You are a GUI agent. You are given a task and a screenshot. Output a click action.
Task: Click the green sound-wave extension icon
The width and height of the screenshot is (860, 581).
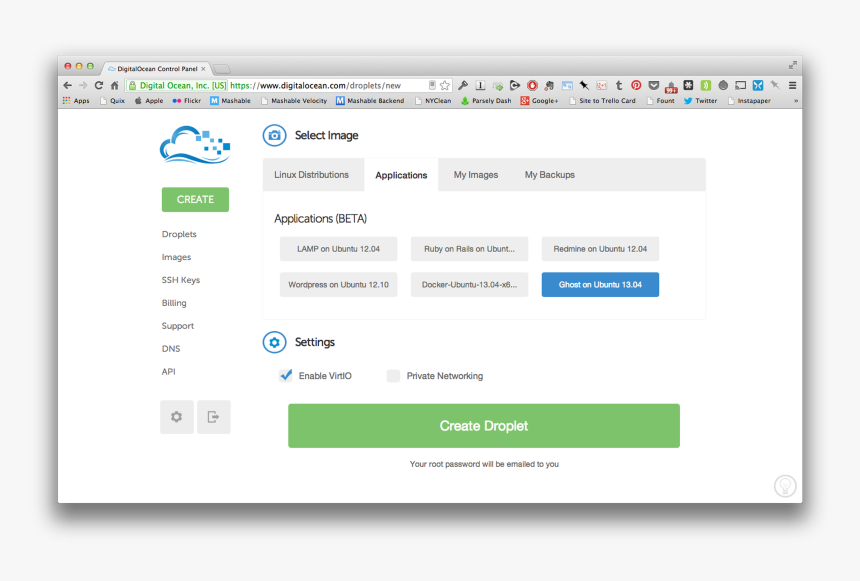point(706,85)
